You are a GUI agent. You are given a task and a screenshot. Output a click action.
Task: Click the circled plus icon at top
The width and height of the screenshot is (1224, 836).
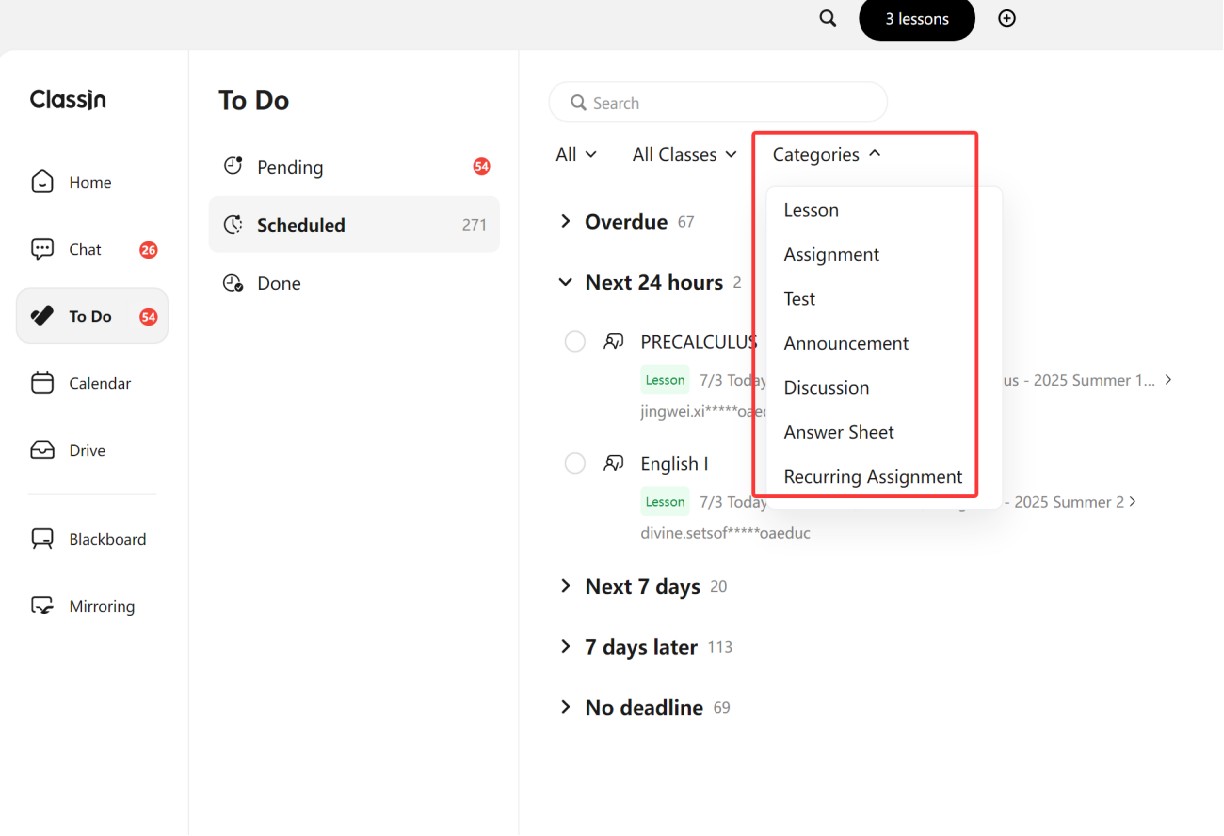(x=1007, y=19)
